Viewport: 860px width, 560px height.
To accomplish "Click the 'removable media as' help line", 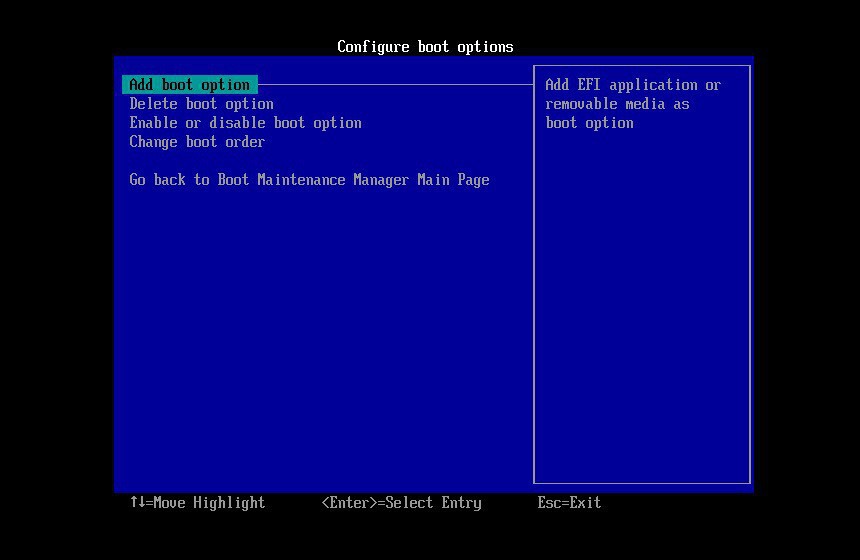I will tap(617, 104).
